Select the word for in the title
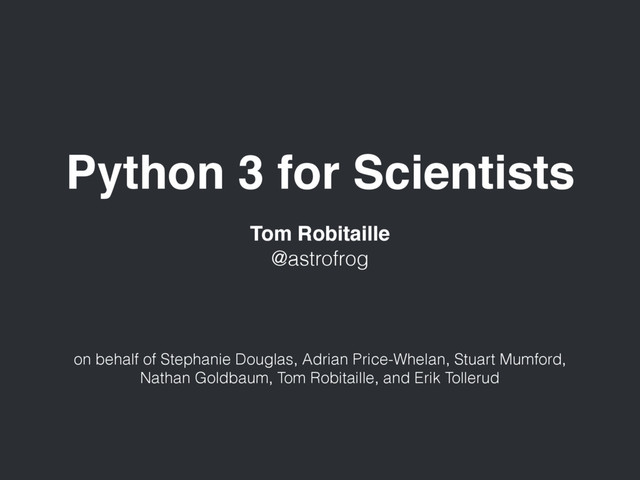 (x=308, y=171)
